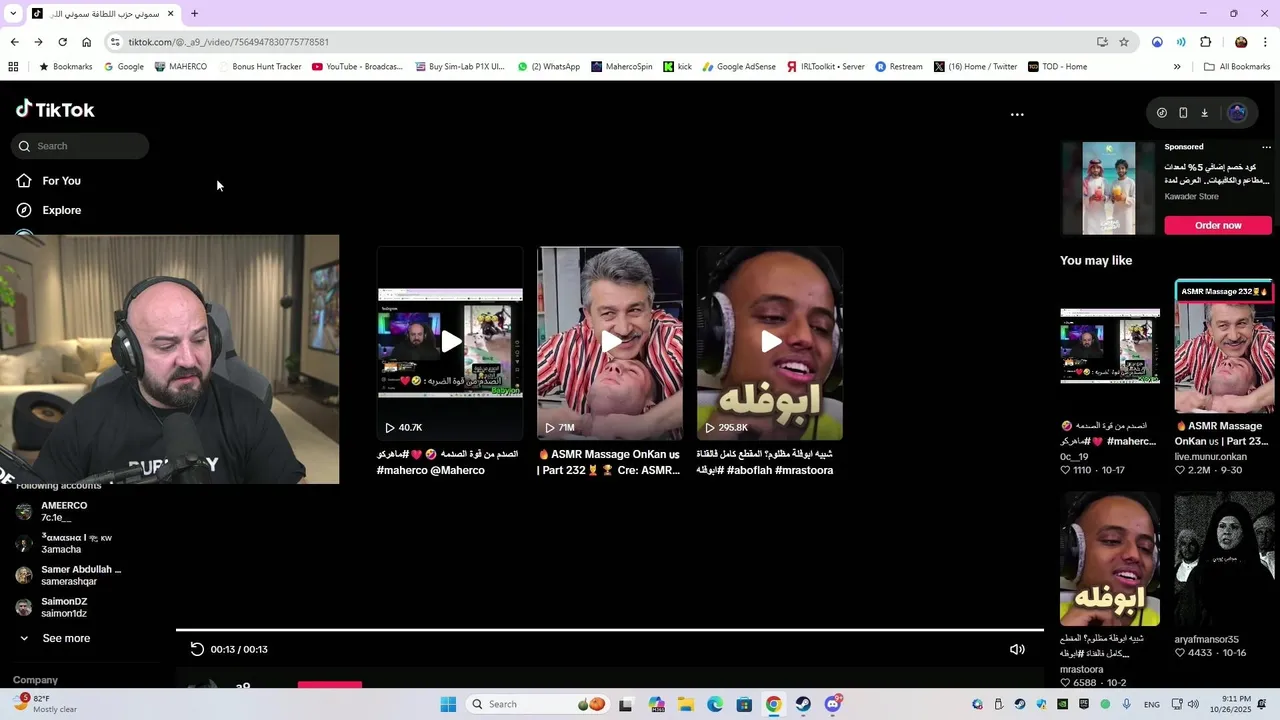
Task: Open File Explorer from the taskbar
Action: (686, 704)
